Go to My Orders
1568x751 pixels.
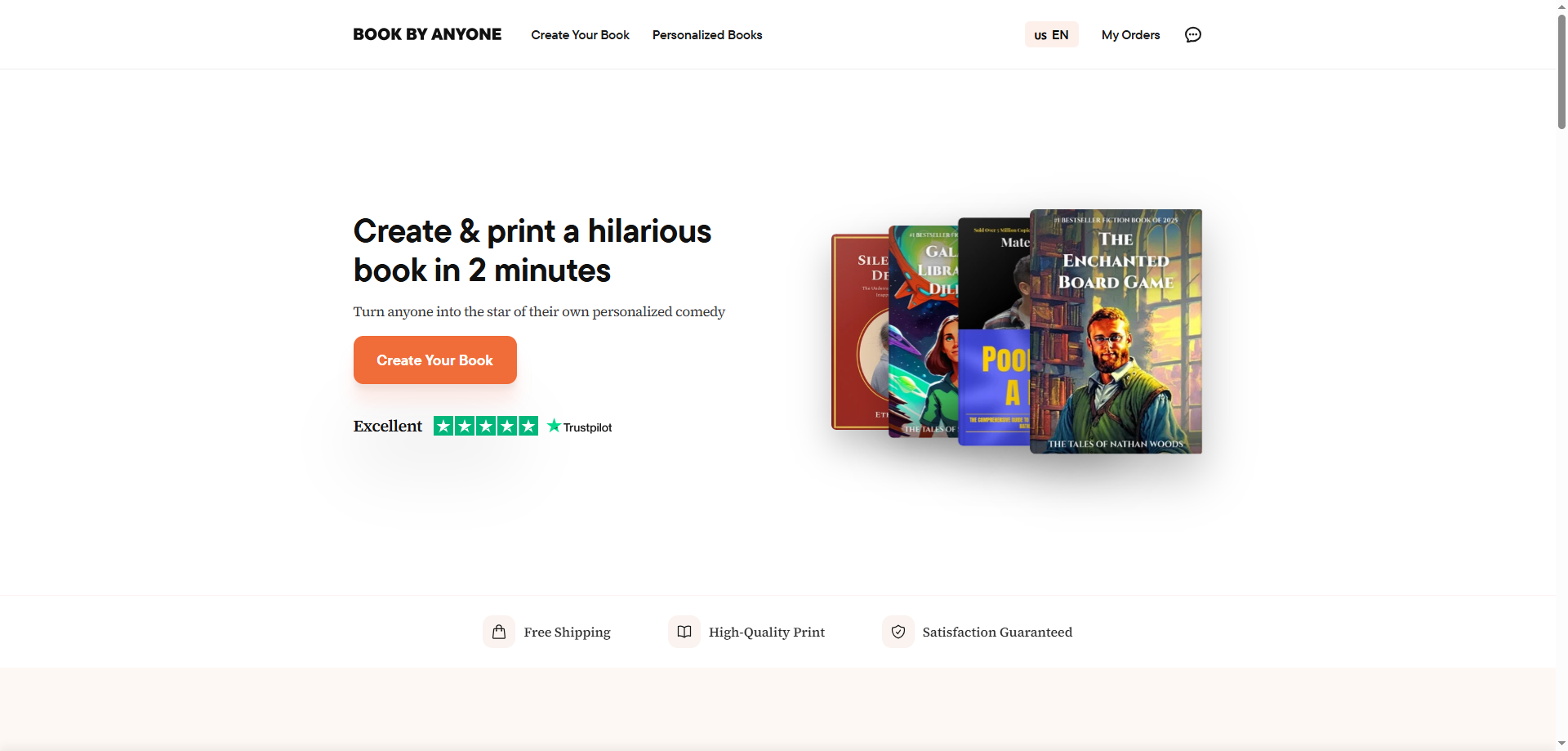pyautogui.click(x=1130, y=35)
